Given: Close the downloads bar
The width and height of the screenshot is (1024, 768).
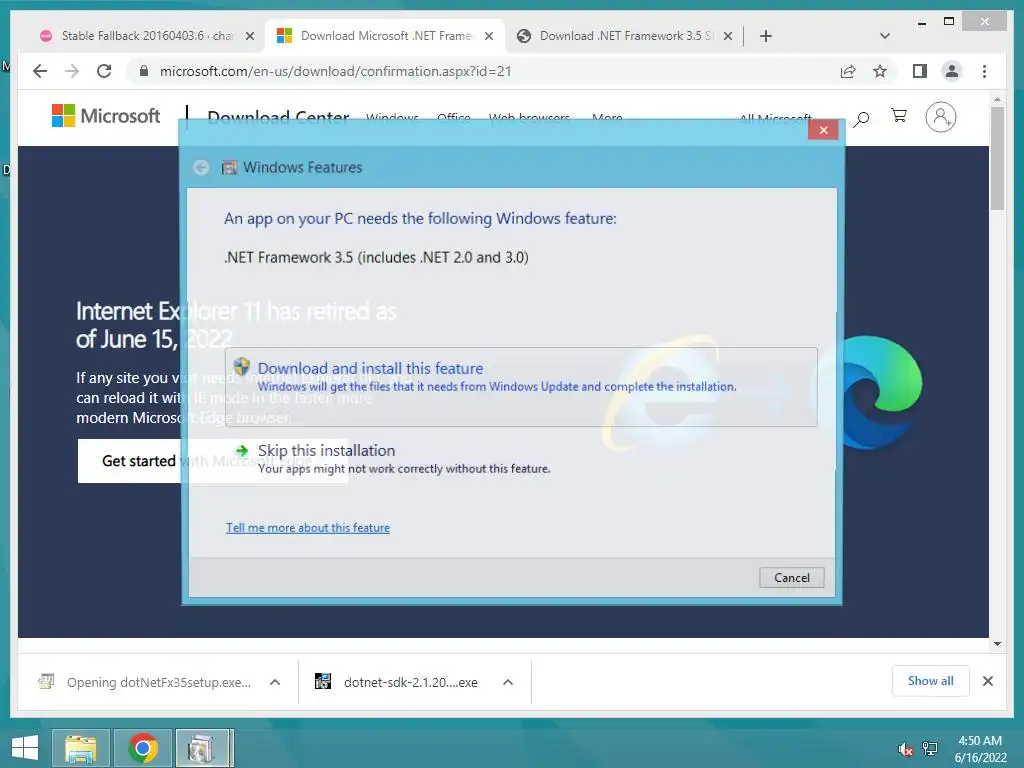Looking at the screenshot, I should point(988,681).
